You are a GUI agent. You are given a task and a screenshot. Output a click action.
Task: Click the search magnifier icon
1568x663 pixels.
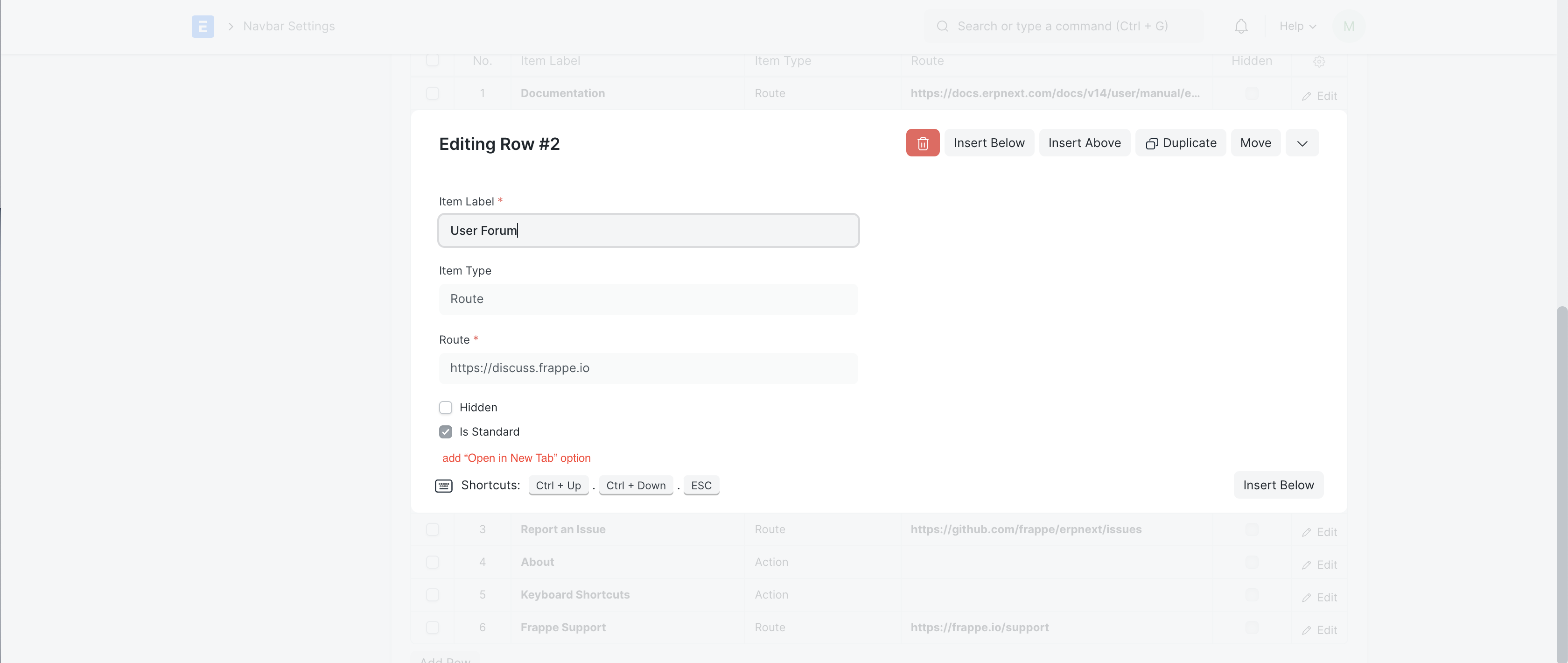(x=942, y=26)
